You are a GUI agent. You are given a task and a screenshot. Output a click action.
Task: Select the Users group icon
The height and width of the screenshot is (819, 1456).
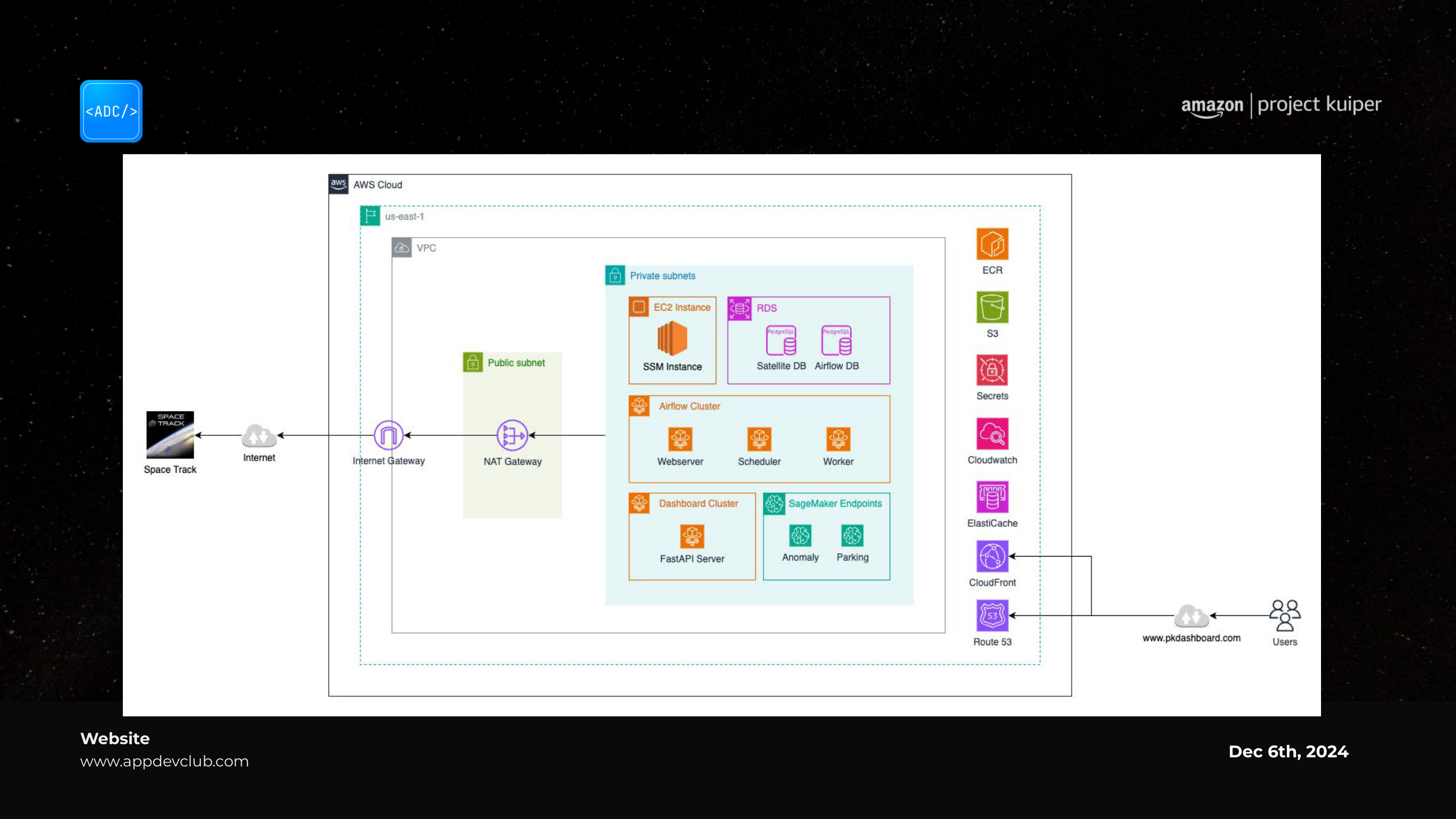(1285, 616)
